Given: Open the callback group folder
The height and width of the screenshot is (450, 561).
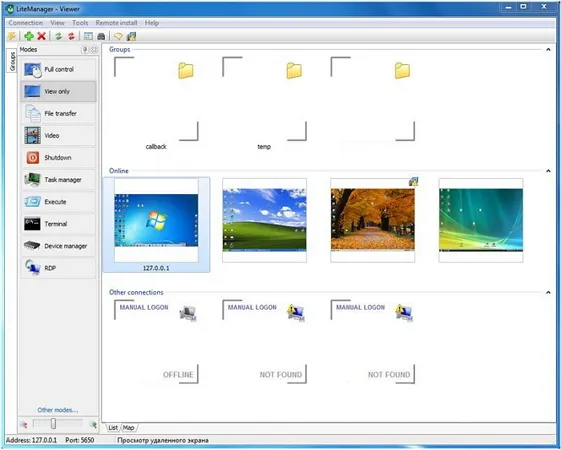Looking at the screenshot, I should tap(156, 103).
